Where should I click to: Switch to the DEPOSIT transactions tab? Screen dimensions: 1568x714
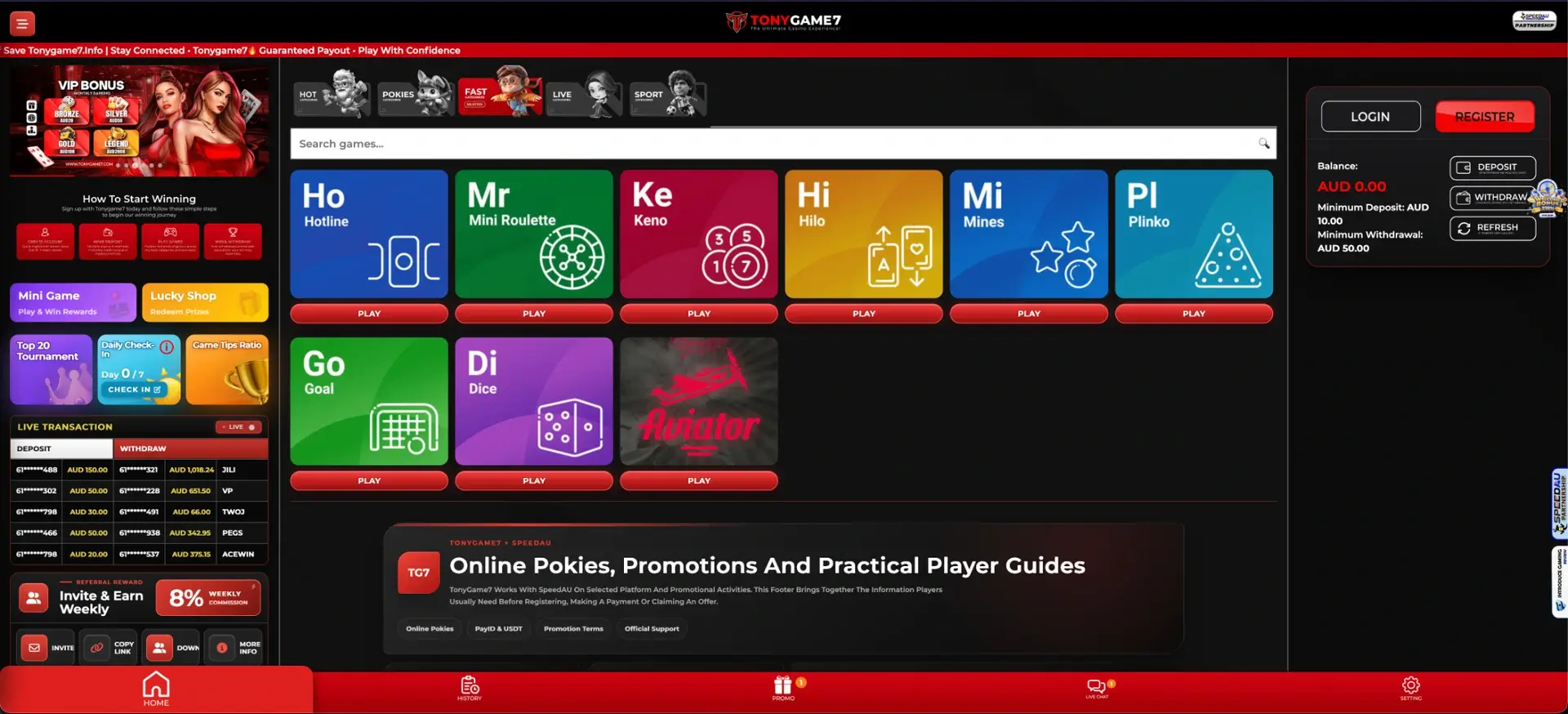click(x=61, y=448)
